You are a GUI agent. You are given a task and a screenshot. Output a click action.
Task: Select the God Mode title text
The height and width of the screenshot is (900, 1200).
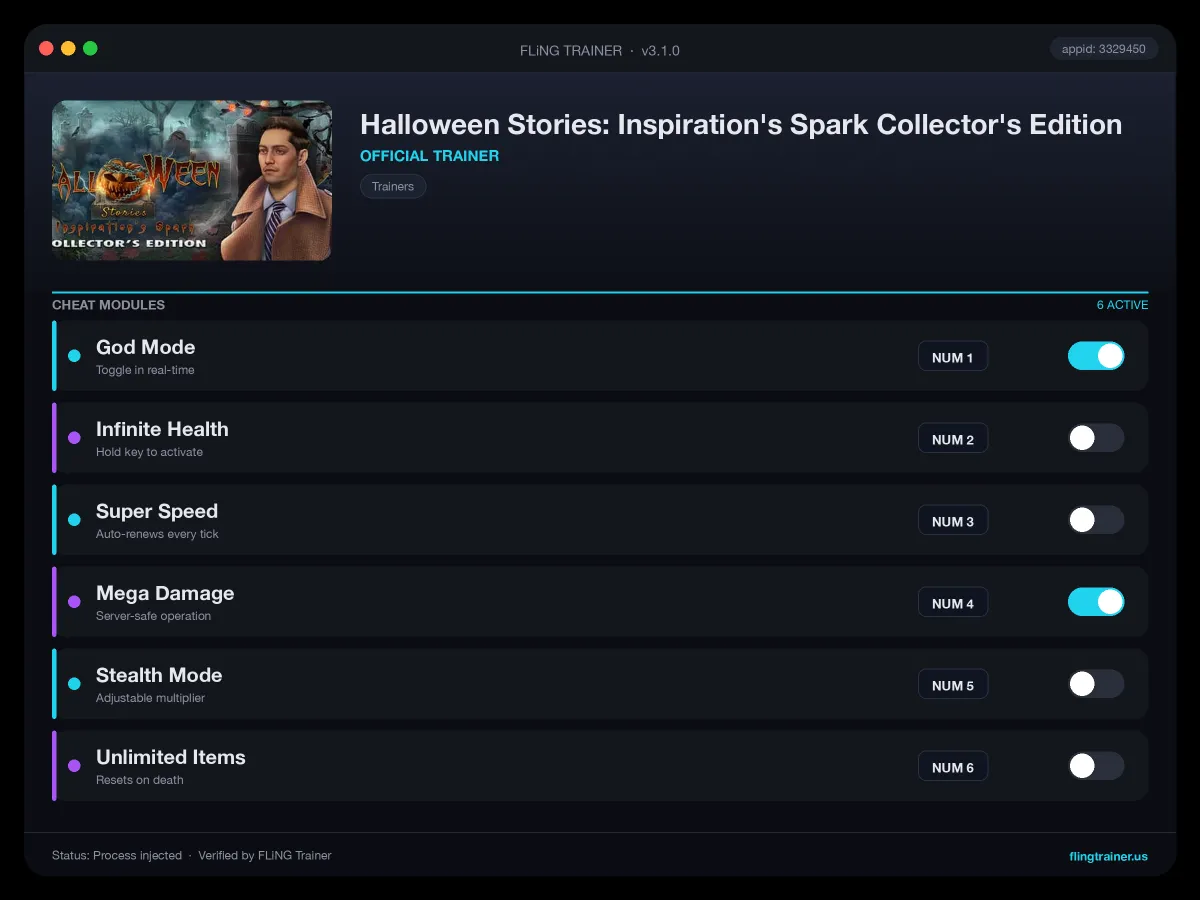(145, 347)
